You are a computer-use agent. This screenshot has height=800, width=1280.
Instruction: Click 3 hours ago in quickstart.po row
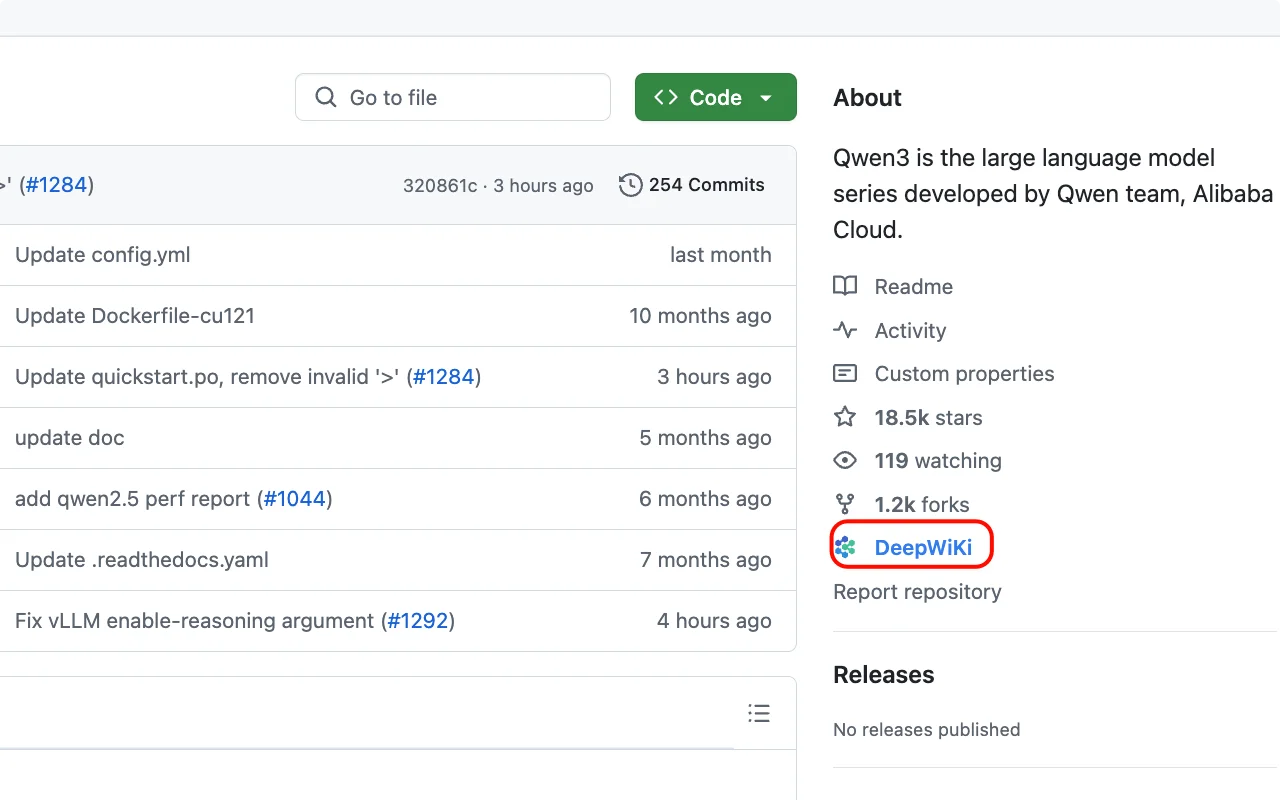point(714,377)
